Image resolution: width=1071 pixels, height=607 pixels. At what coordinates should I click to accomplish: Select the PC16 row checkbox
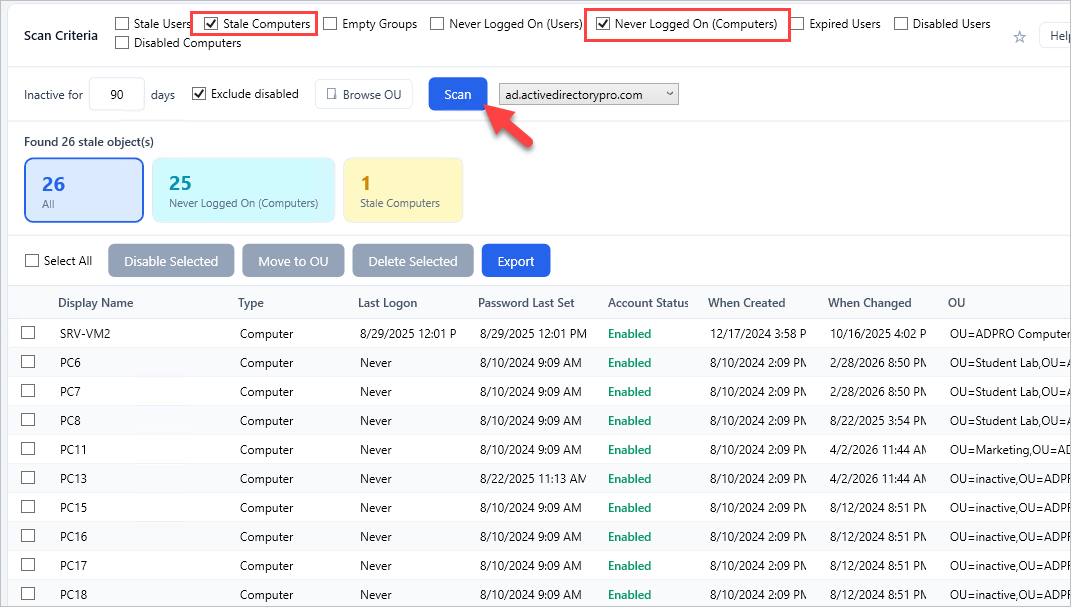pyautogui.click(x=28, y=536)
